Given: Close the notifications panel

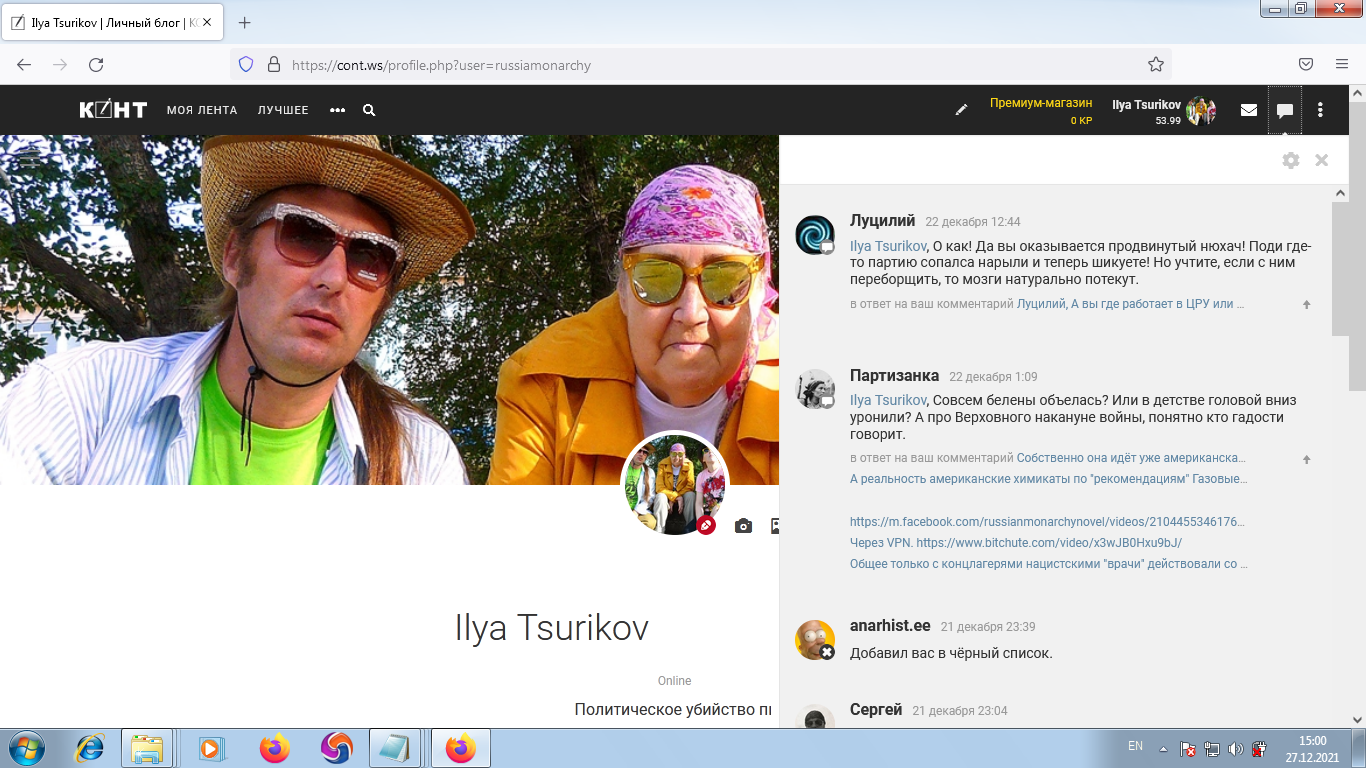Looking at the screenshot, I should 1321,160.
